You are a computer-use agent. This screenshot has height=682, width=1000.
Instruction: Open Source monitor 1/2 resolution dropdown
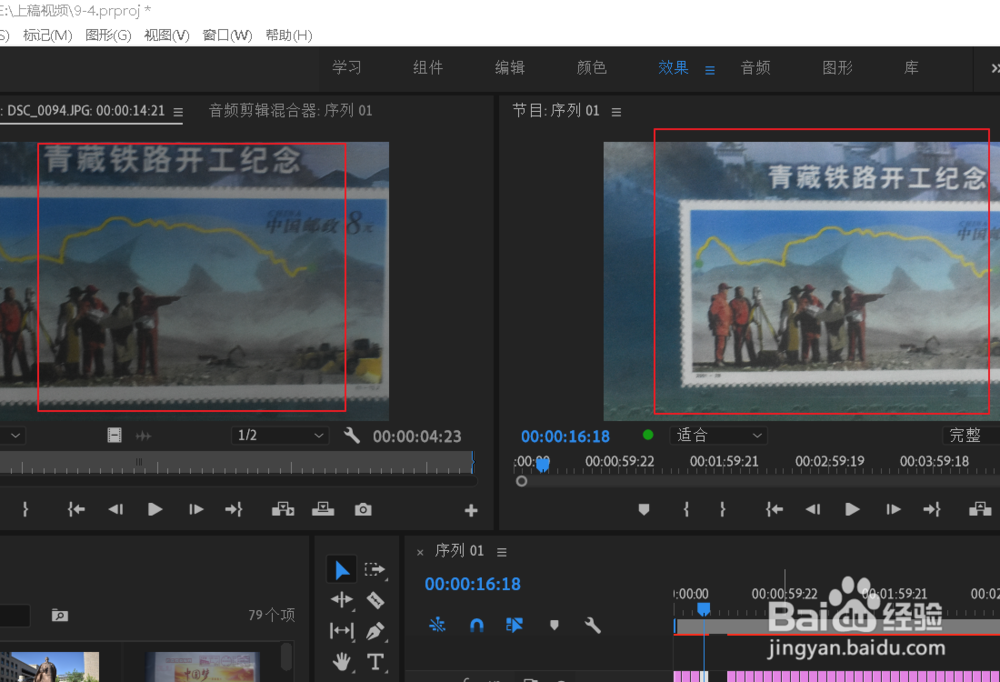click(x=279, y=435)
